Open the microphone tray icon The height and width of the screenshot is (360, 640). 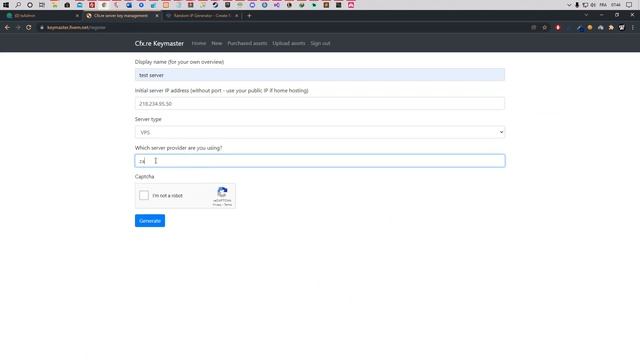click(577, 5)
